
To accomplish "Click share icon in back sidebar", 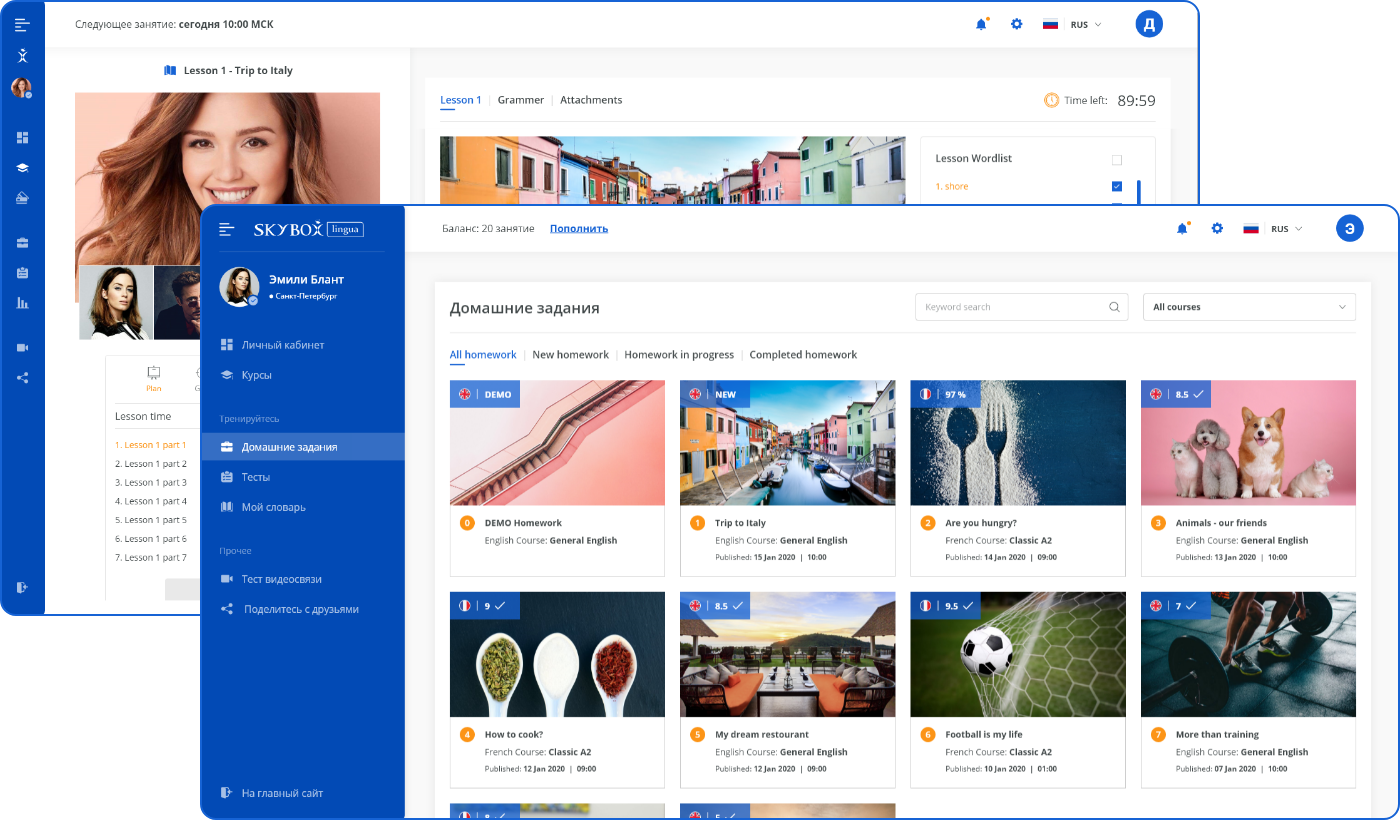I will click(x=22, y=378).
